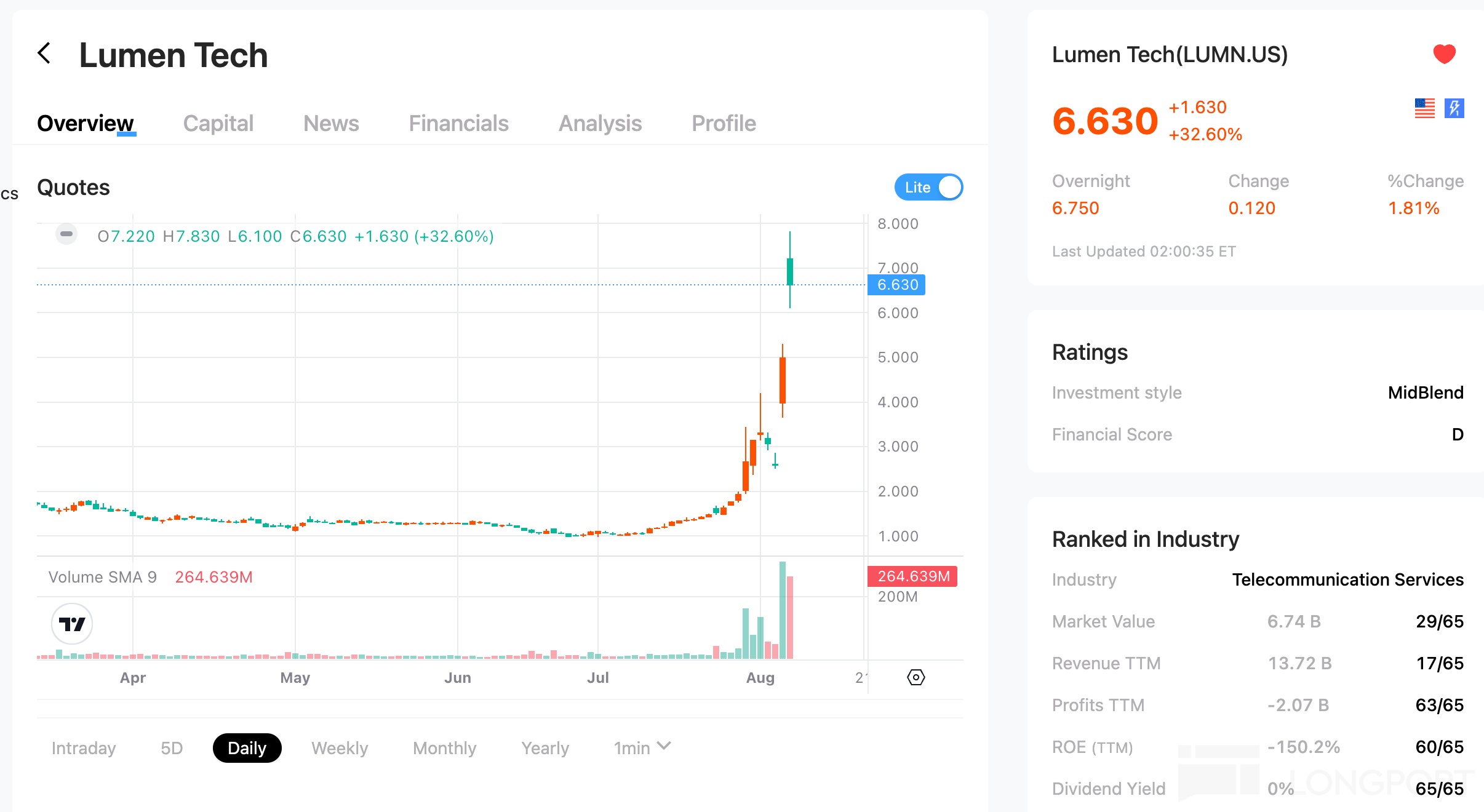
Task: Click the MidBlend investment style value
Action: tap(1426, 392)
